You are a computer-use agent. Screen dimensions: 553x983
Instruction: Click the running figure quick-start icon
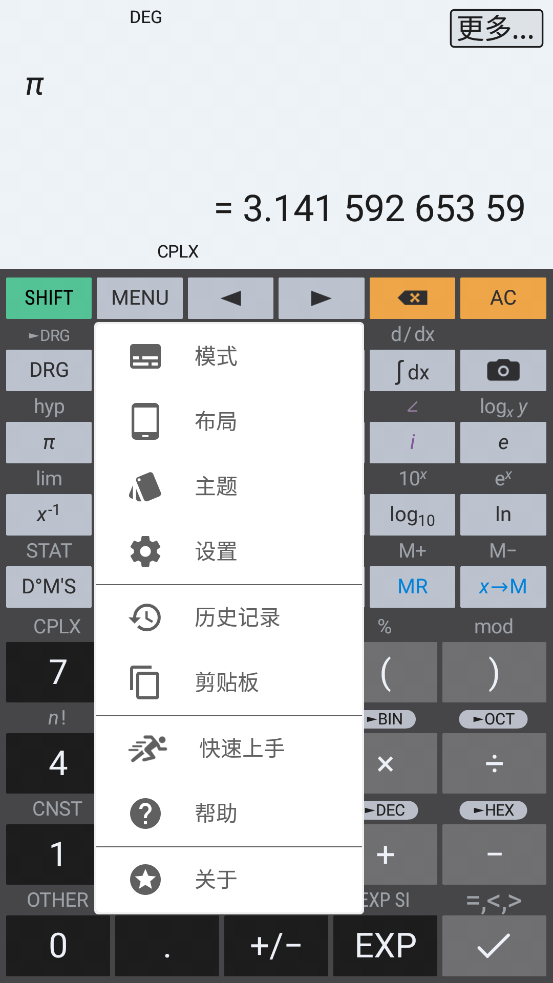click(147, 748)
